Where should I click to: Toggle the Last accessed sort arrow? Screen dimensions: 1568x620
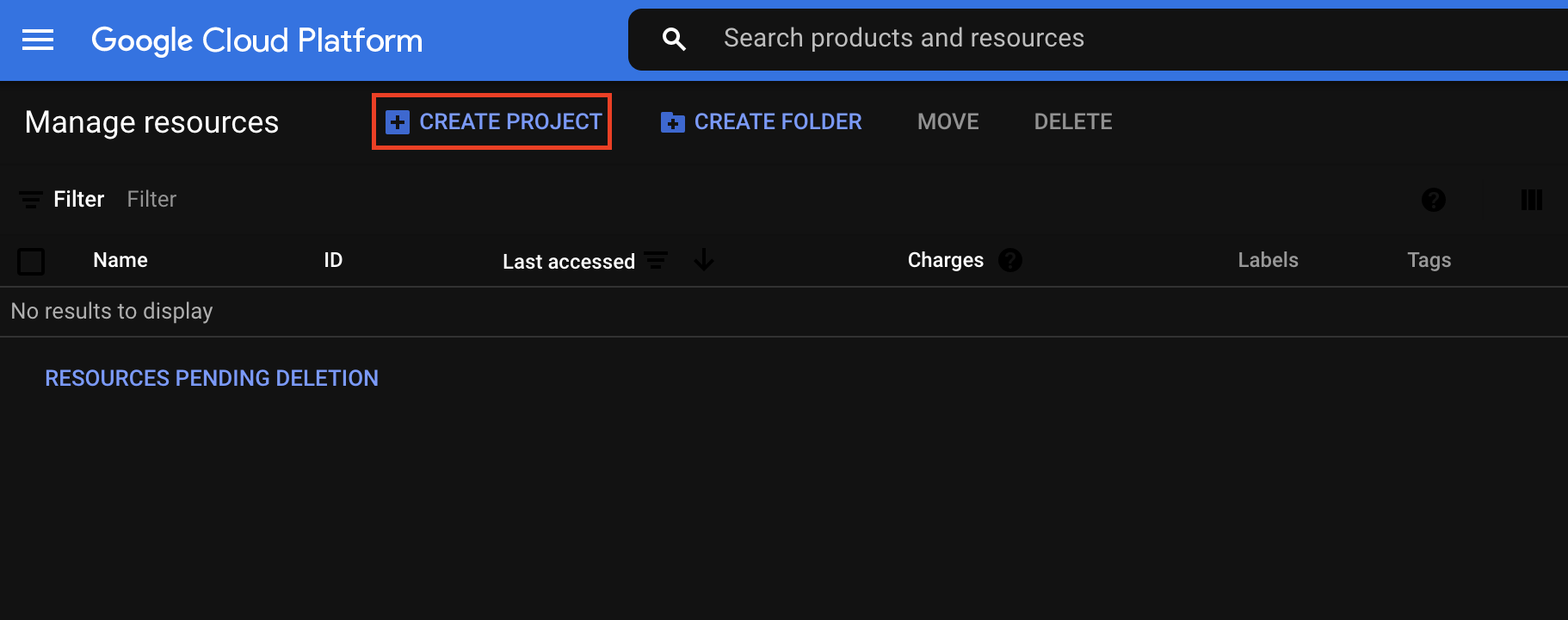(x=704, y=259)
